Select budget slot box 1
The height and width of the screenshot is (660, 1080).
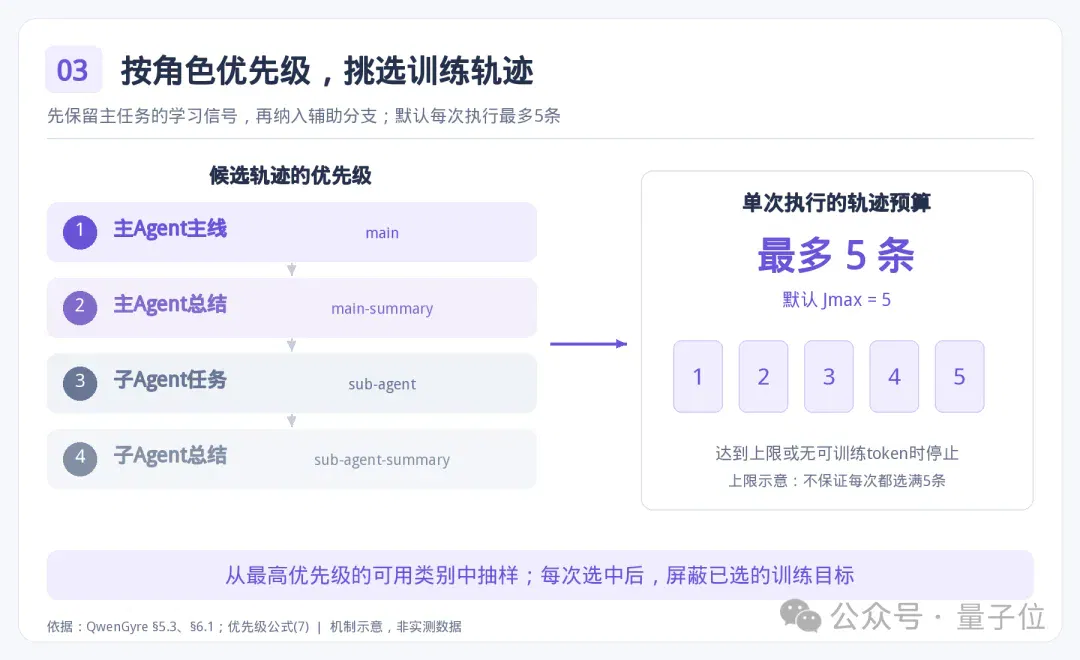click(x=698, y=376)
